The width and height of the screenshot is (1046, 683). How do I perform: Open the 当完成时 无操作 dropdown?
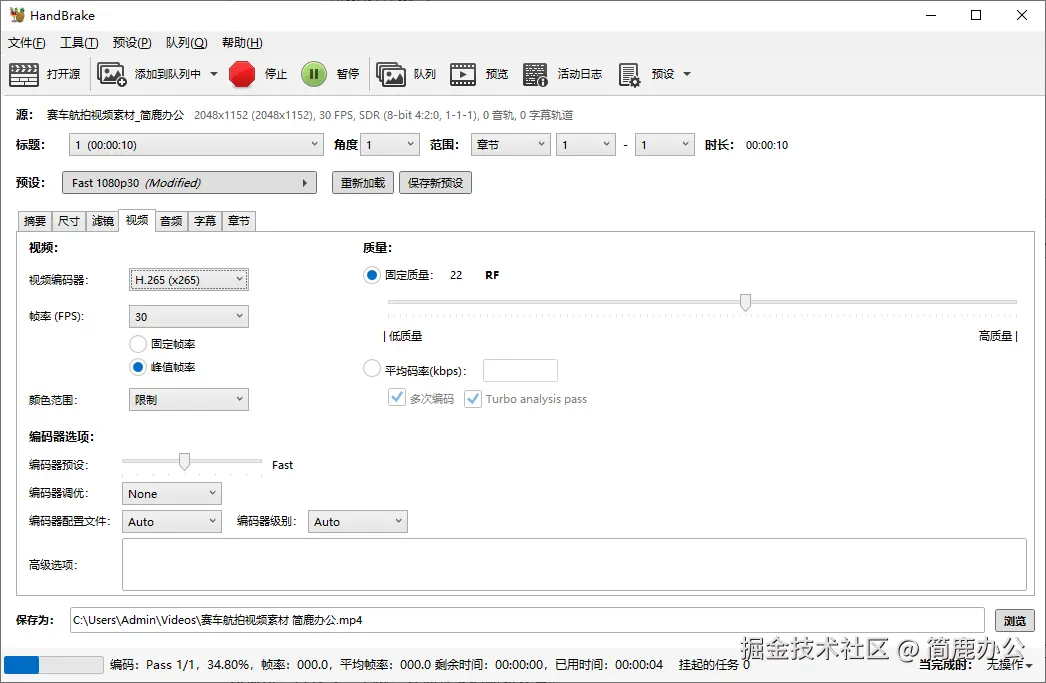click(x=1009, y=665)
